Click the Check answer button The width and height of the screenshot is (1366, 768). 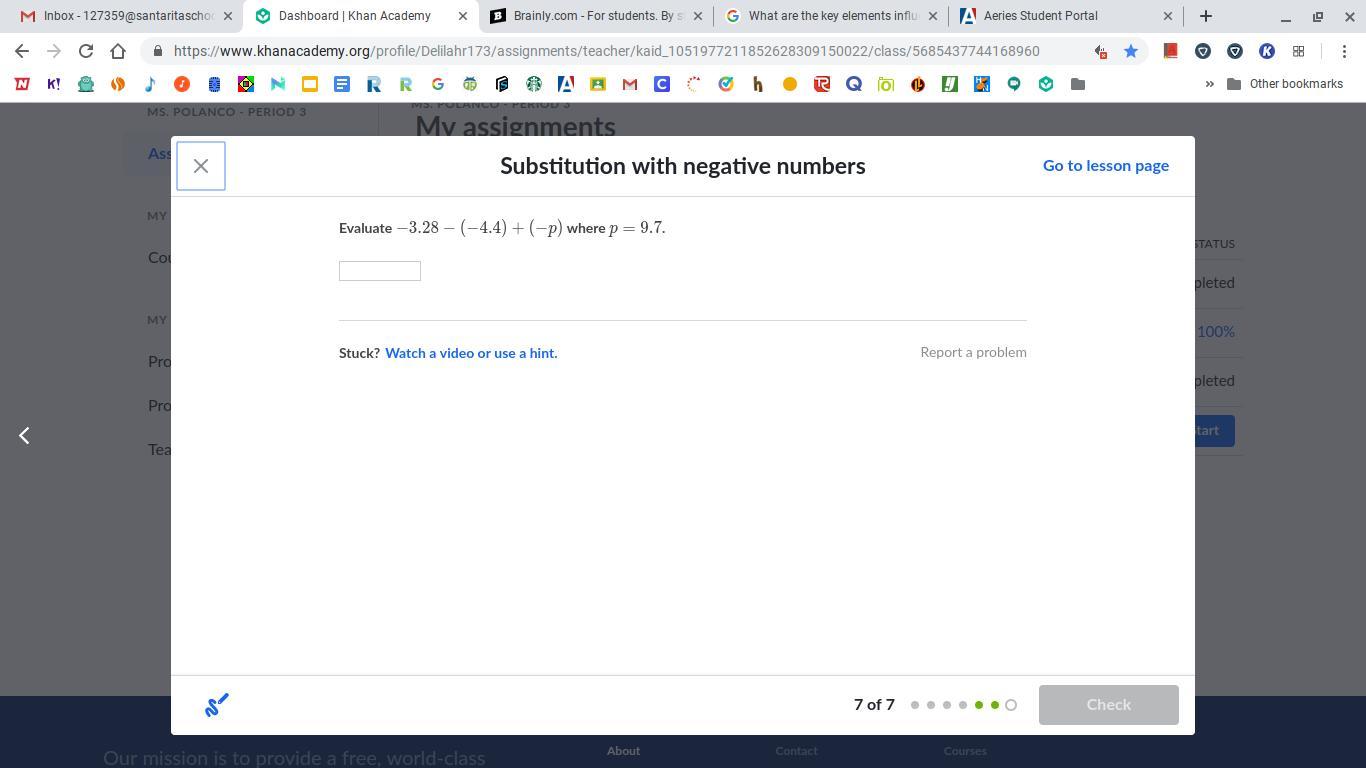(1109, 705)
